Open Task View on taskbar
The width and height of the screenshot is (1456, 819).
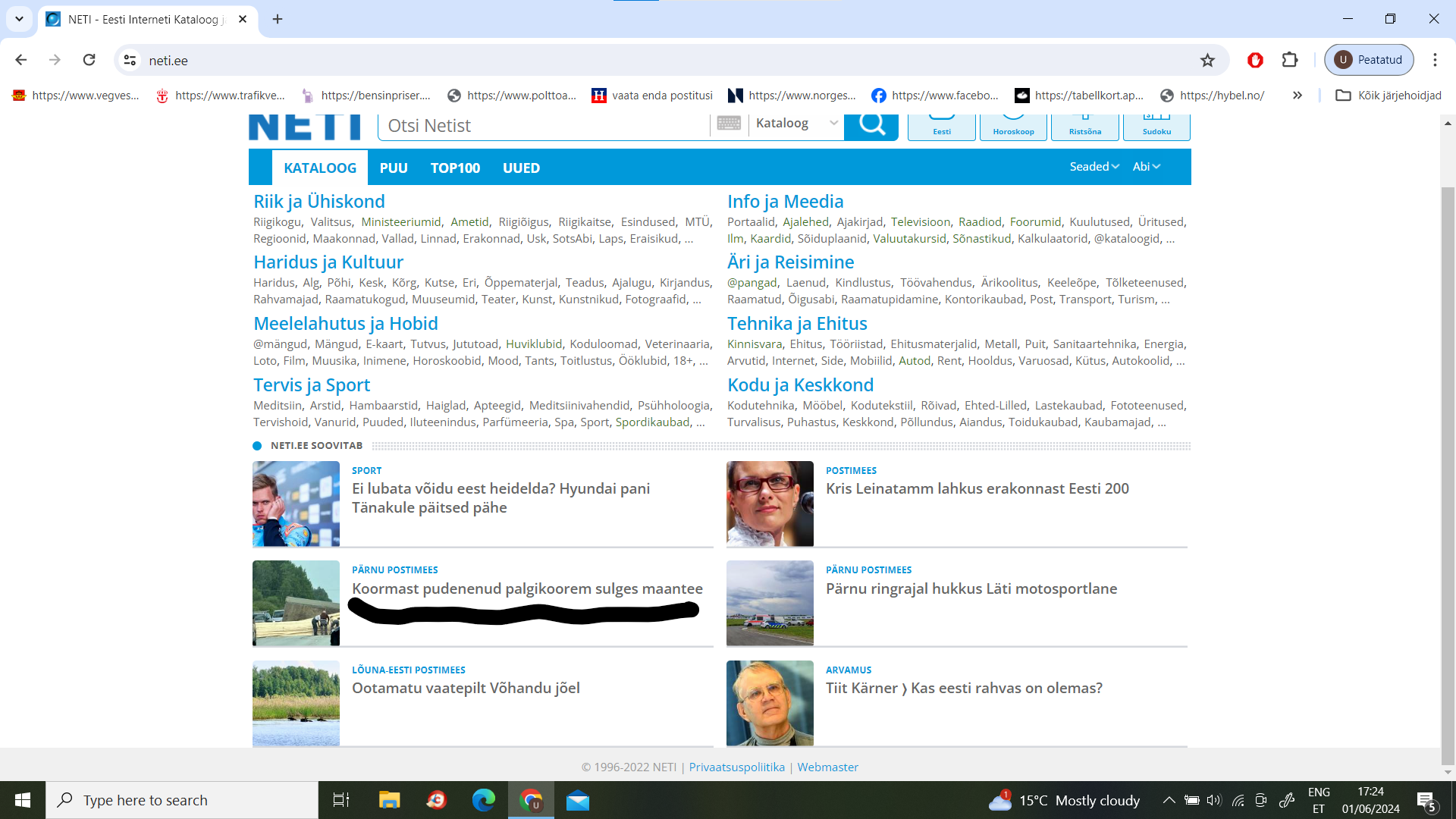click(341, 800)
